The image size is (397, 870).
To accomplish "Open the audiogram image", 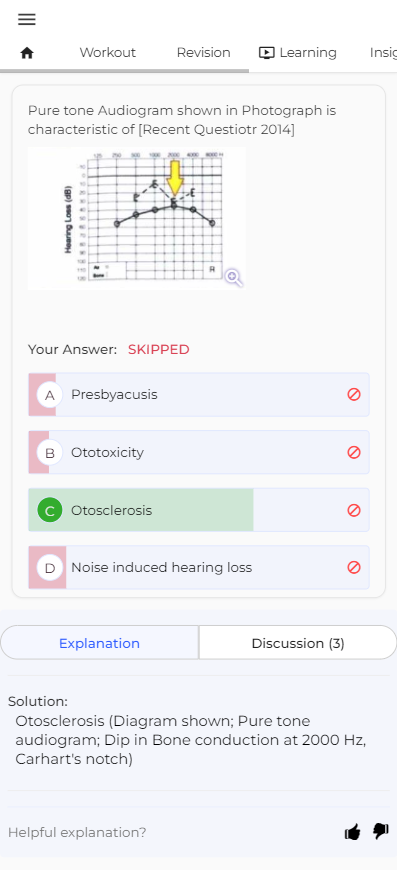I will 136,218.
